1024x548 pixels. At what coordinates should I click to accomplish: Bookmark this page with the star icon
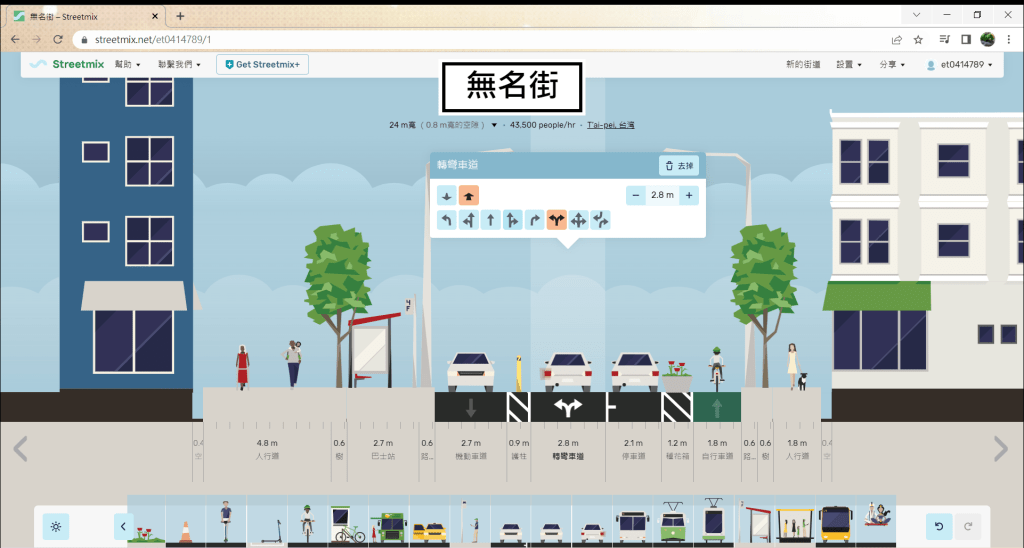[x=918, y=40]
